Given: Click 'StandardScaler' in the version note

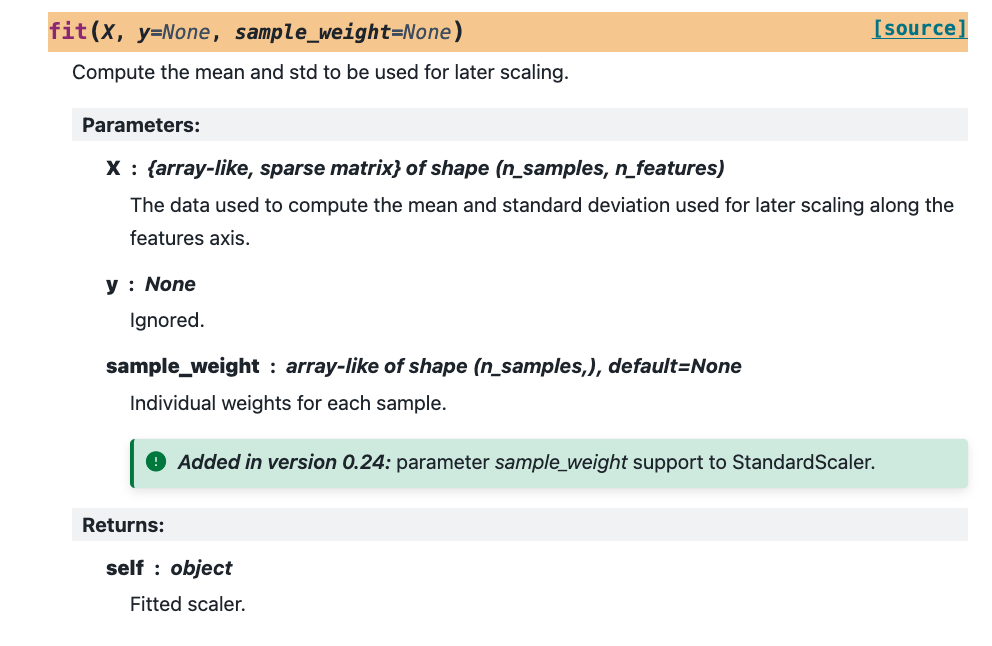Looking at the screenshot, I should click(802, 462).
